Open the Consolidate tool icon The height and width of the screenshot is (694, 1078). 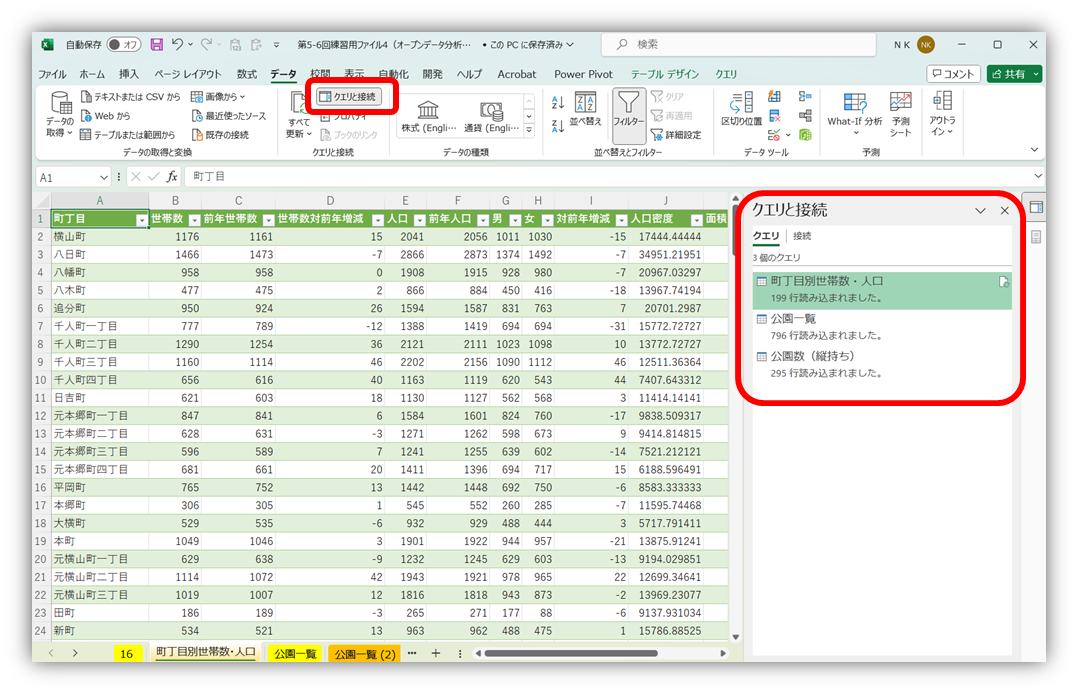pyautogui.click(x=805, y=96)
